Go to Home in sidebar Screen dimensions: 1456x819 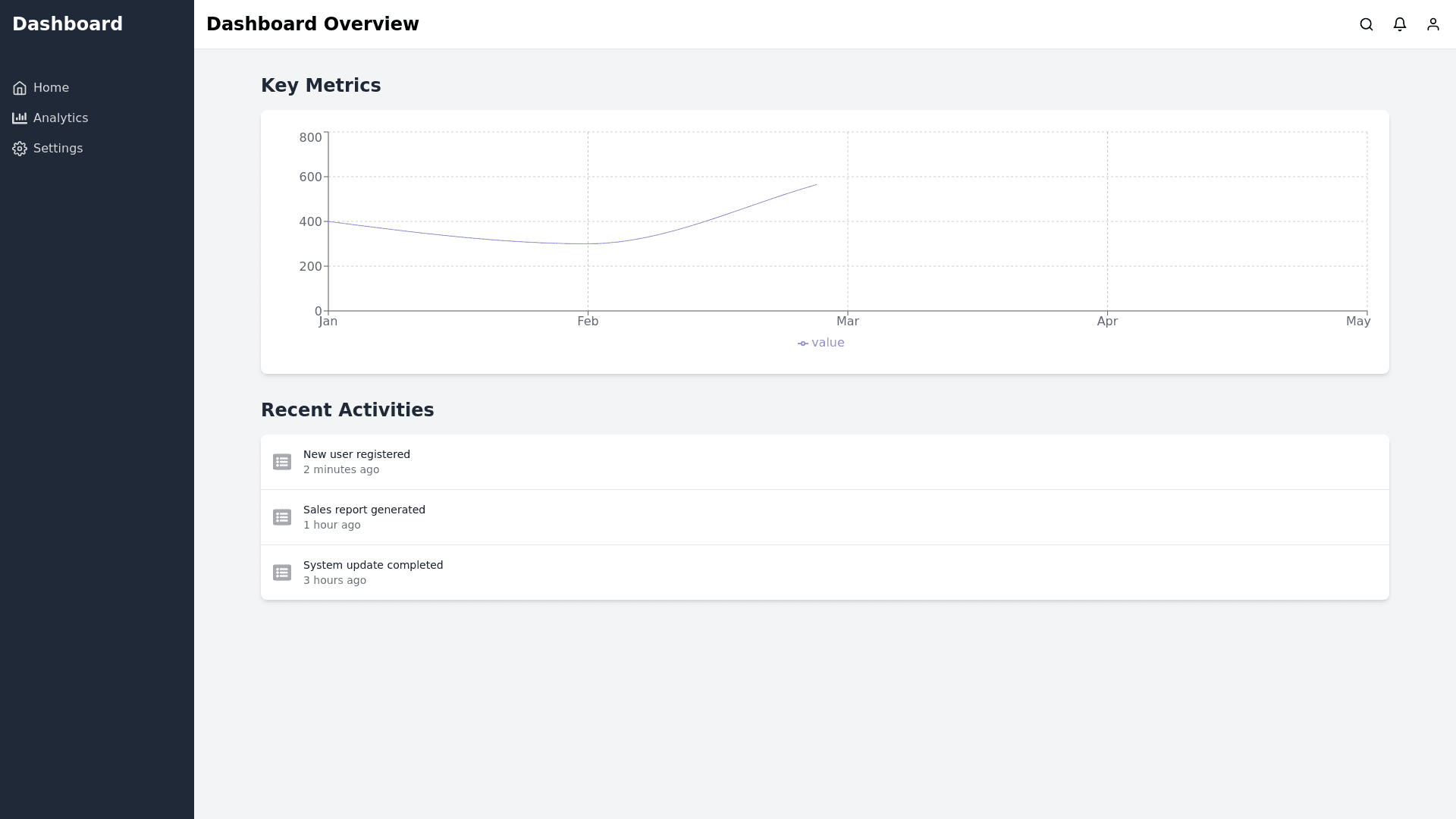tap(51, 88)
